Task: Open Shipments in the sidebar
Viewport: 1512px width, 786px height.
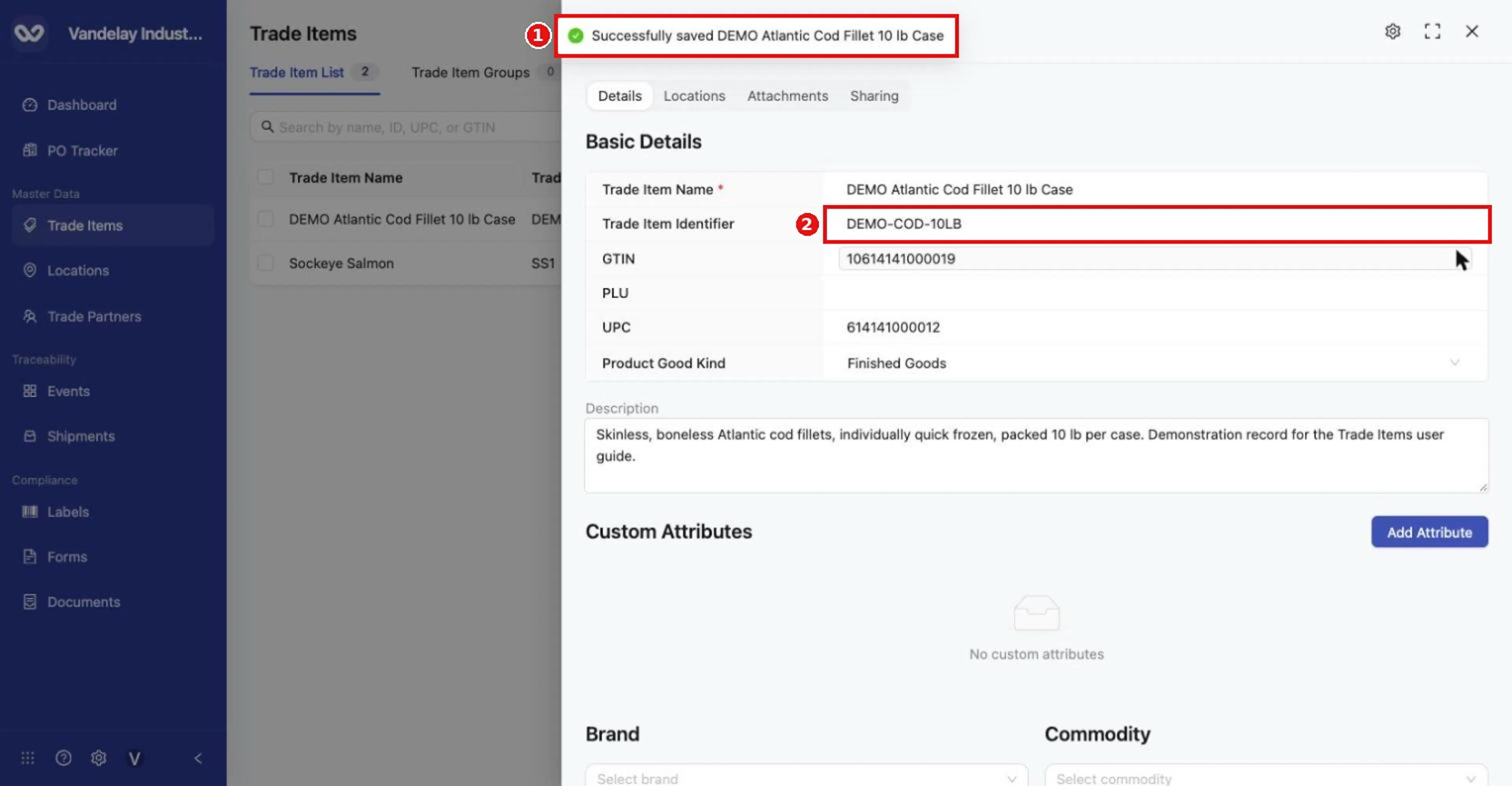Action: pos(80,436)
